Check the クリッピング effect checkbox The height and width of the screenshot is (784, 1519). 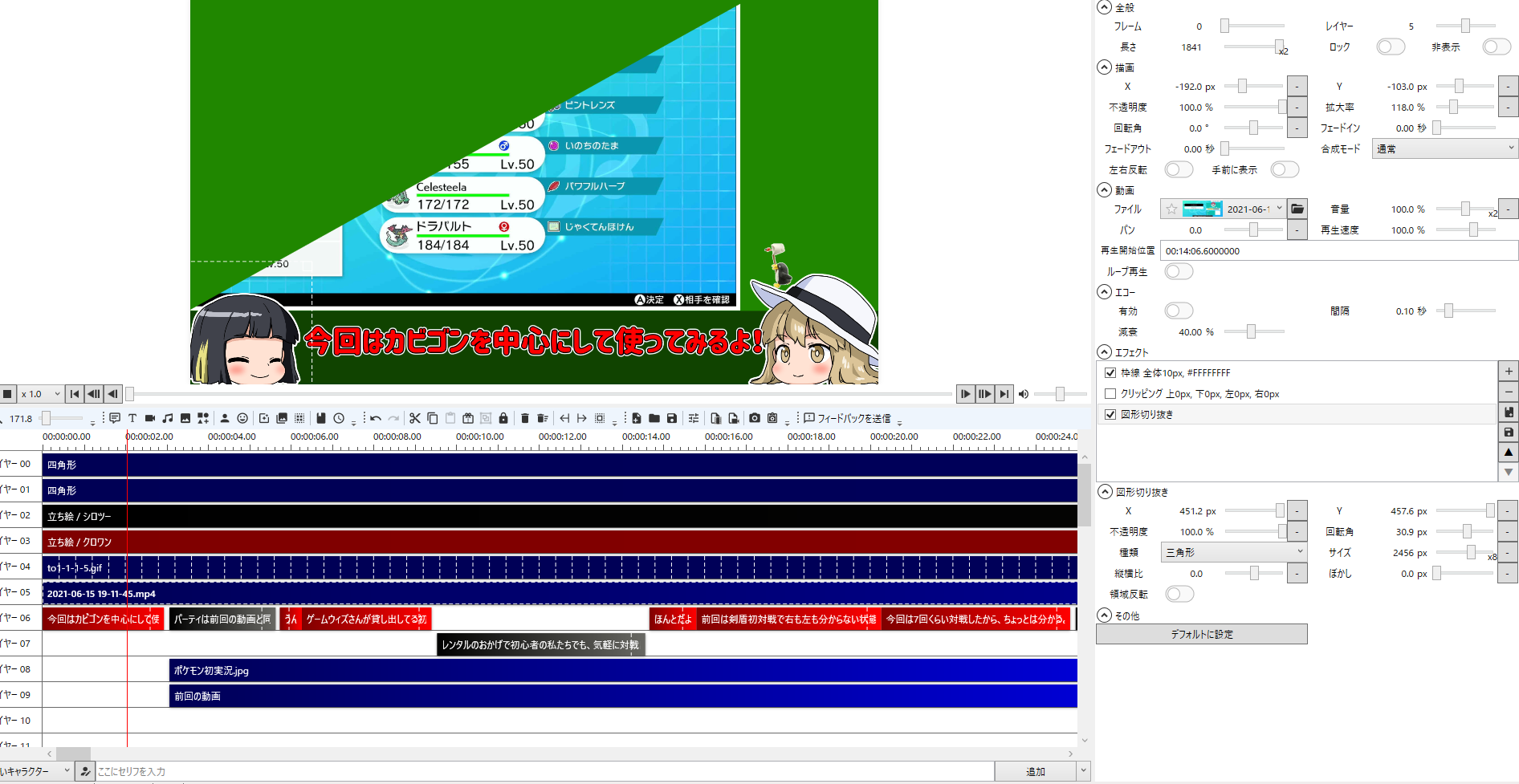pos(1110,393)
